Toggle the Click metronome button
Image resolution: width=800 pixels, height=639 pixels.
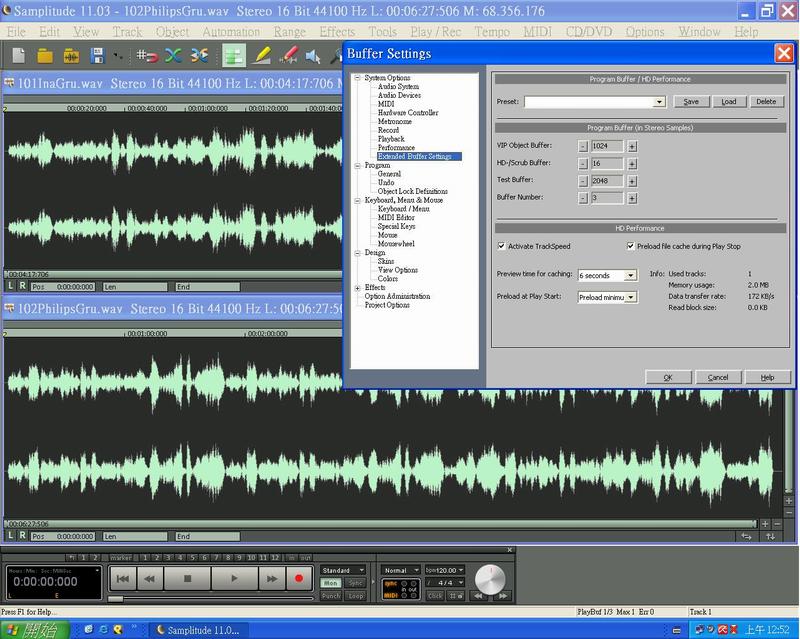(x=435, y=596)
